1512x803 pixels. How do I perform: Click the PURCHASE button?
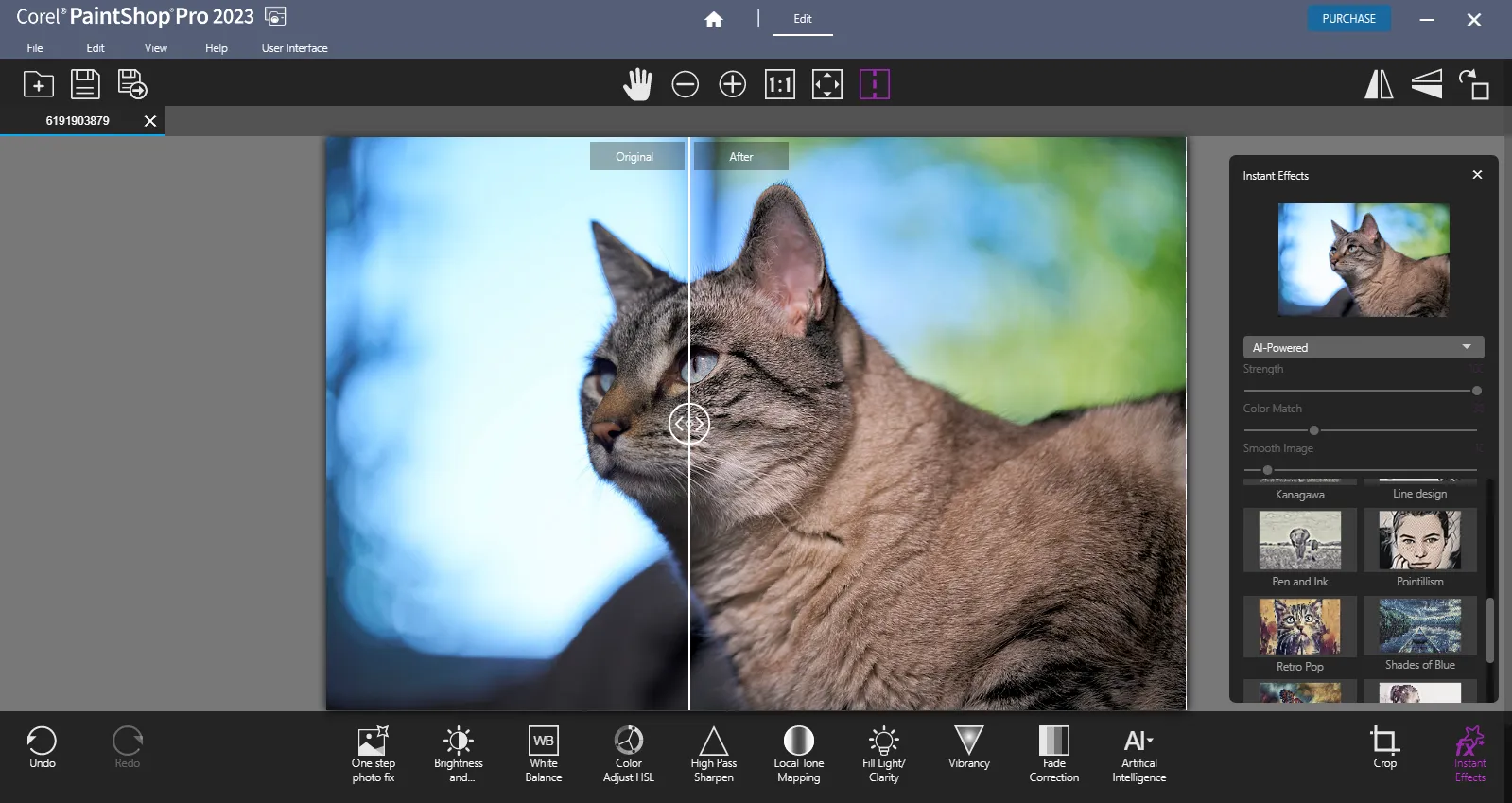click(x=1348, y=19)
